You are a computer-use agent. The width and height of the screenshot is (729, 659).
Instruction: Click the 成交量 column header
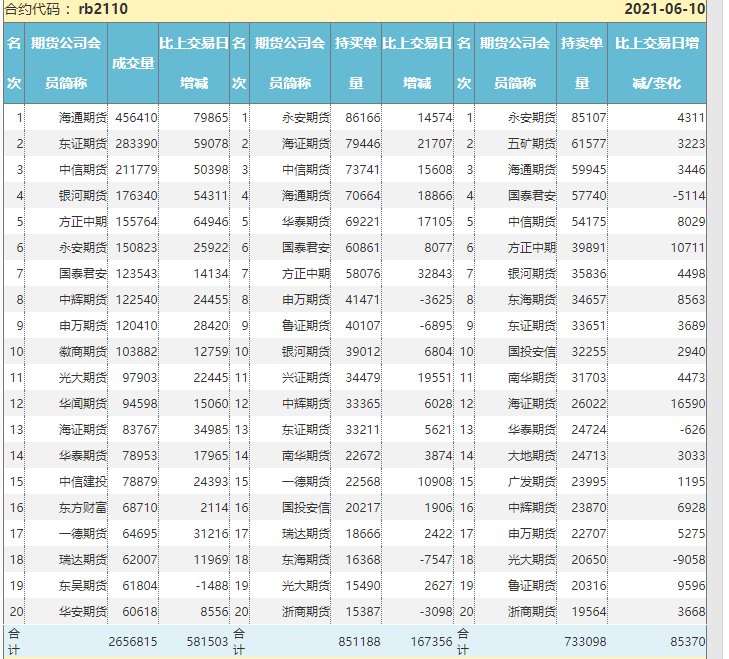(x=132, y=63)
